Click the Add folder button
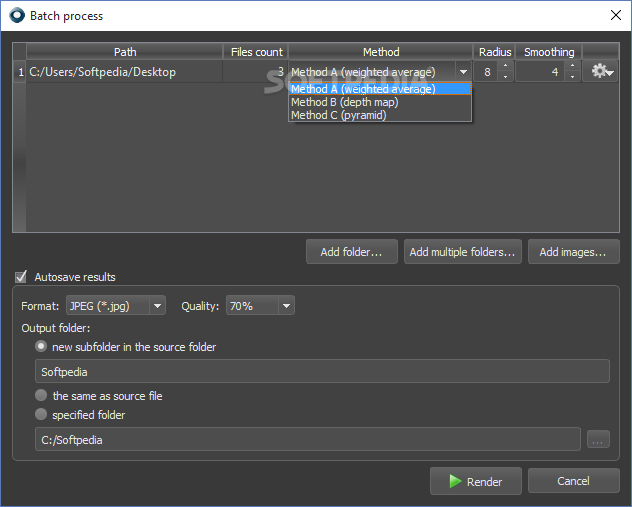632x507 pixels. 351,252
